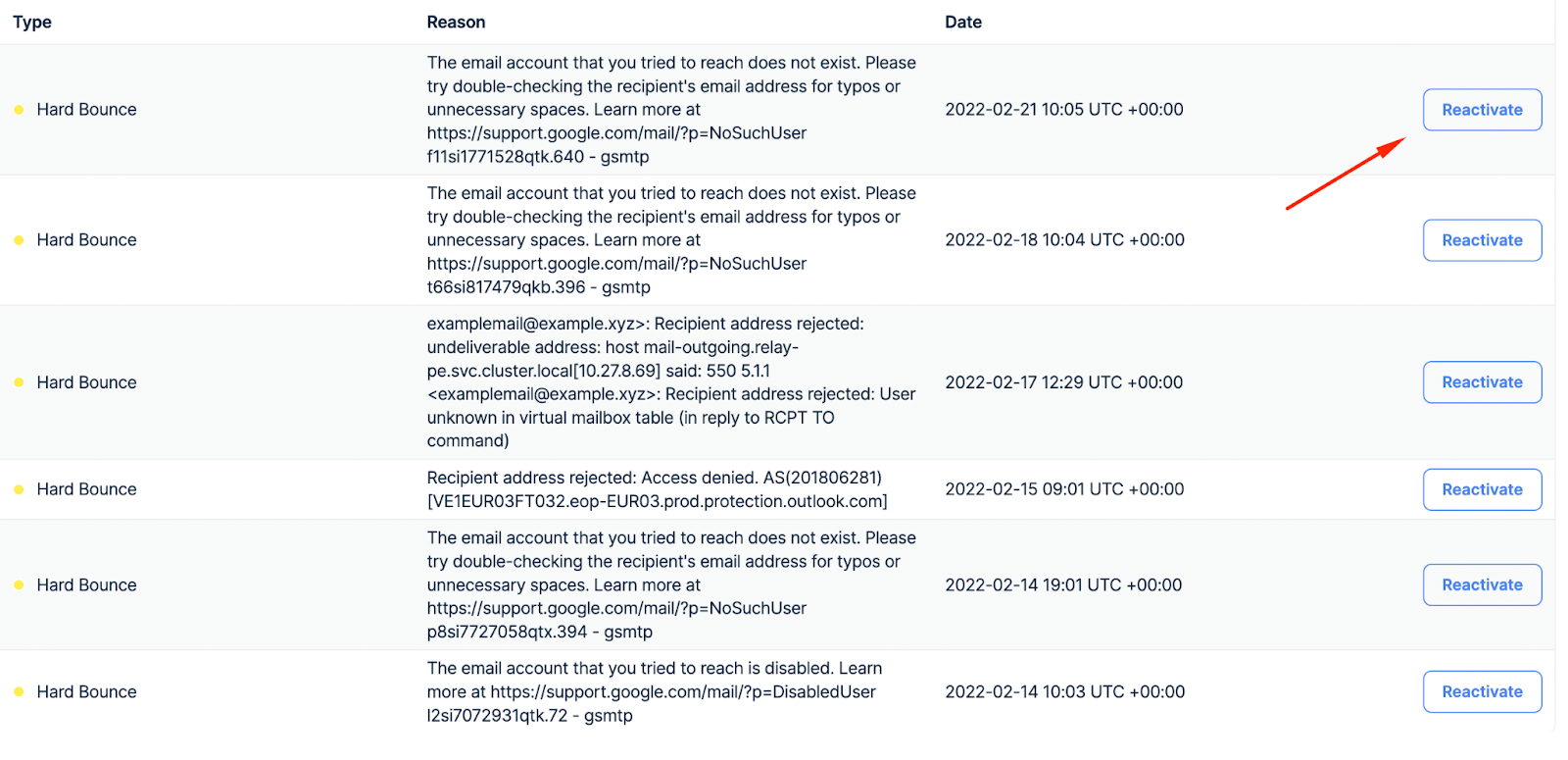Click the Type column header

pyautogui.click(x=32, y=22)
